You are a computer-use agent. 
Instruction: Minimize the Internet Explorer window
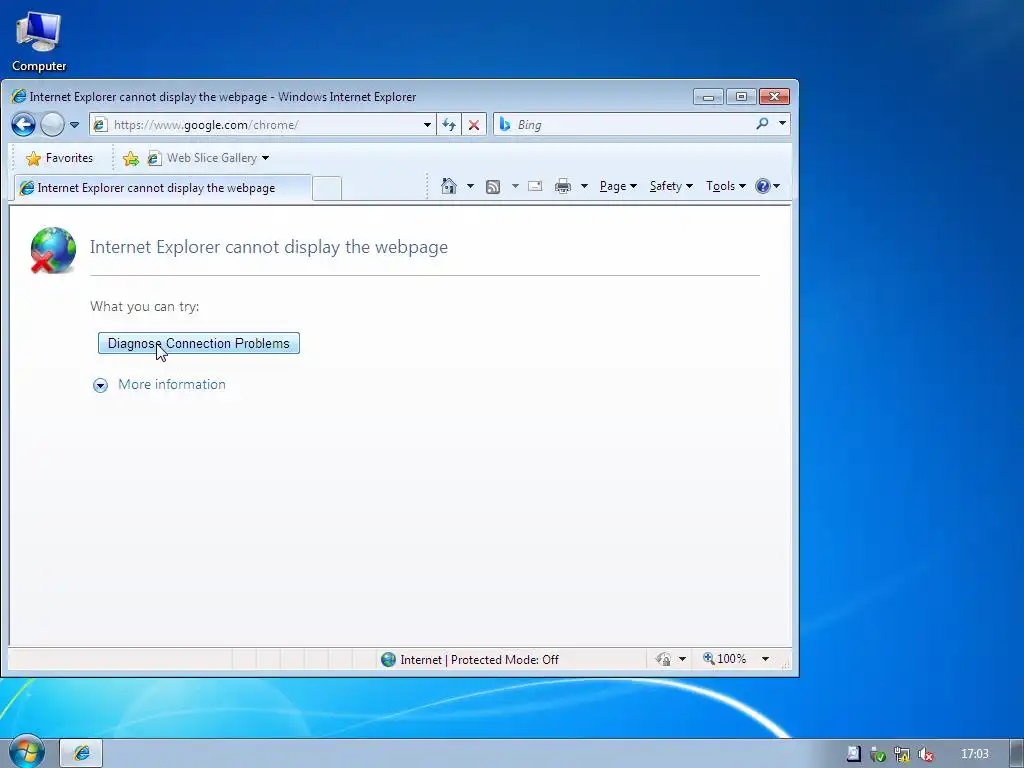[708, 97]
